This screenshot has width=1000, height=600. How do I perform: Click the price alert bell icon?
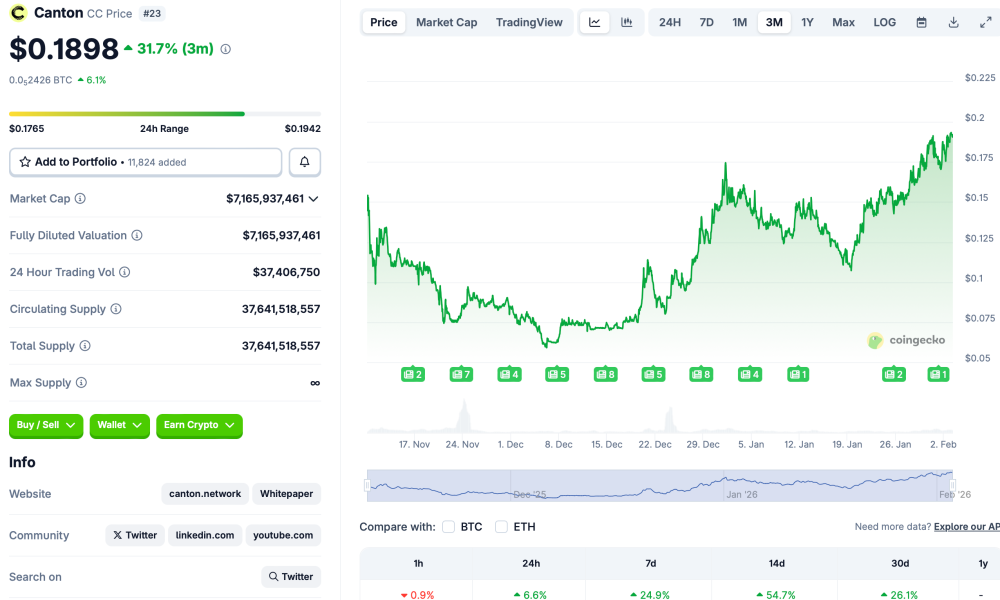pyautogui.click(x=305, y=162)
